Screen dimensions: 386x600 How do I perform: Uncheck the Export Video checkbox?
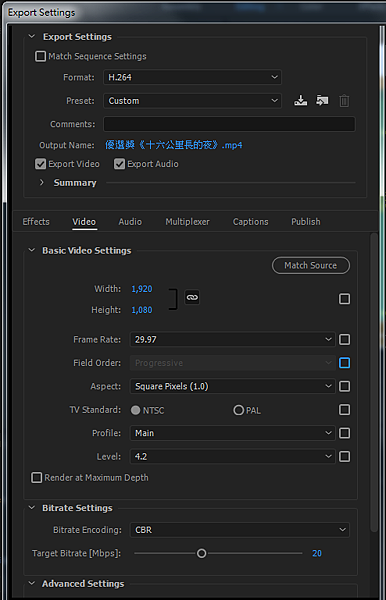coord(40,164)
